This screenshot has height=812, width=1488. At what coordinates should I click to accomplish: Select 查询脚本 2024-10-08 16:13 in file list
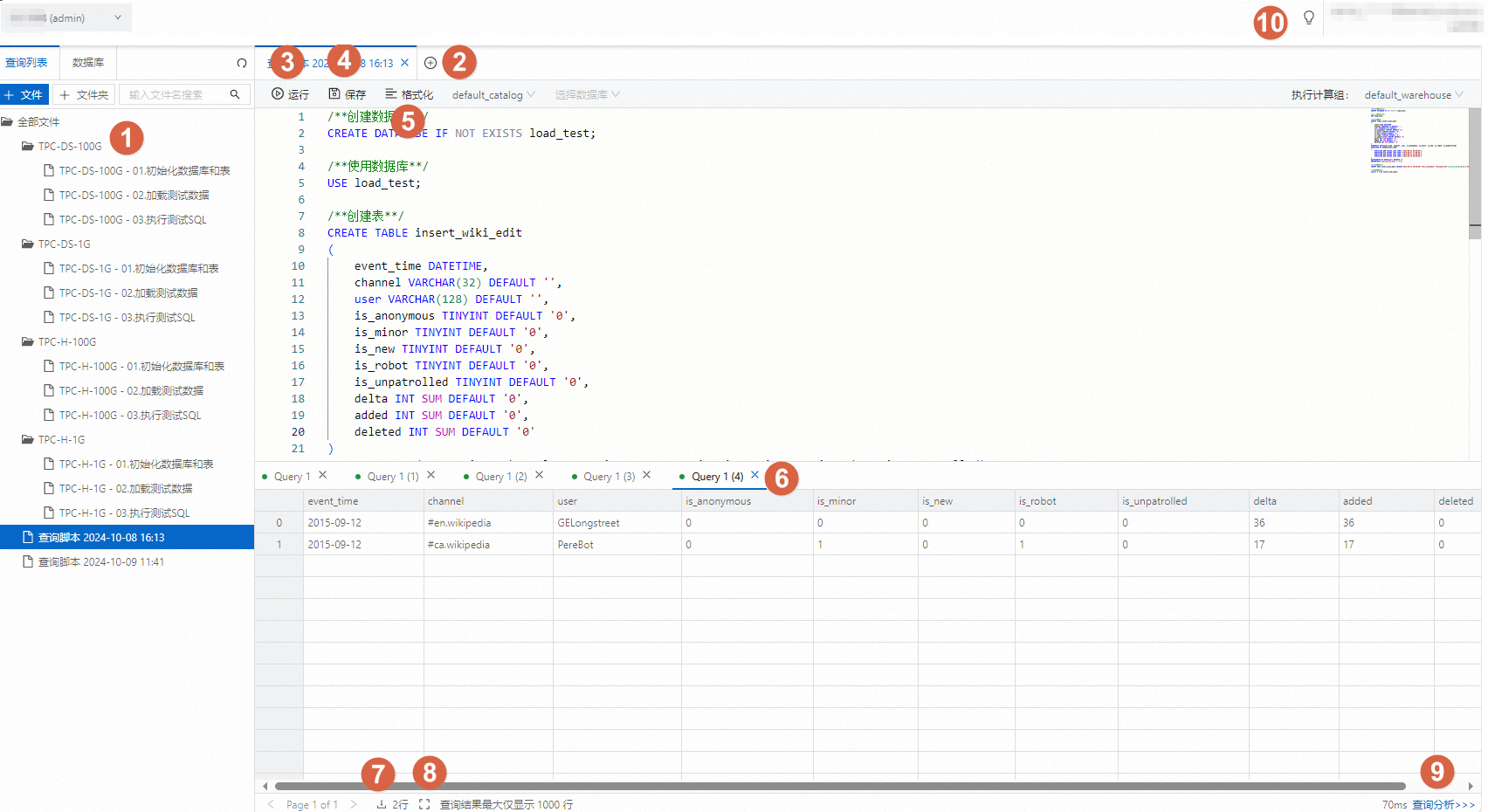127,537
